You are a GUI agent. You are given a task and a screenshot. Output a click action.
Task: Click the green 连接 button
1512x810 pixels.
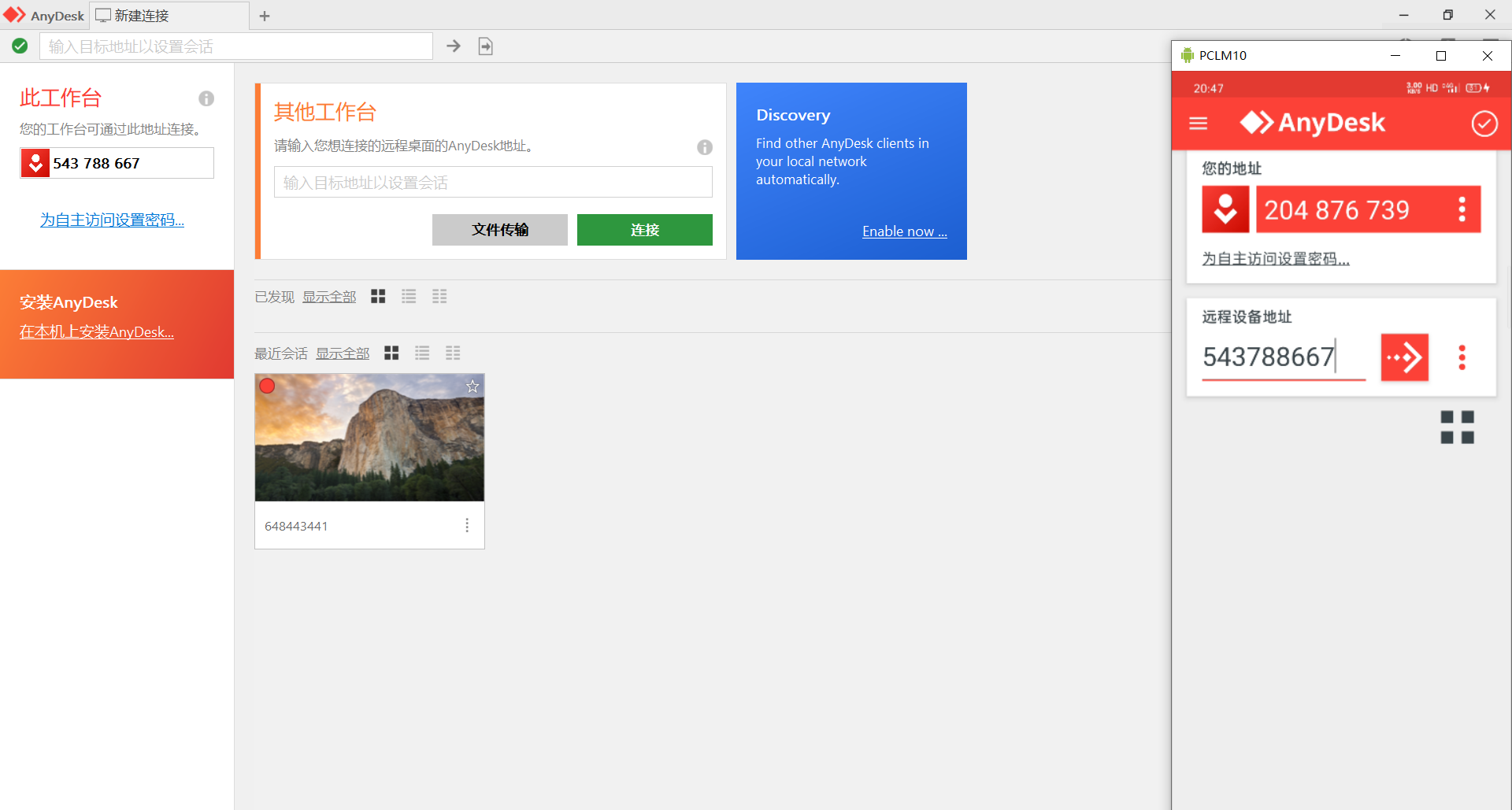pos(644,230)
